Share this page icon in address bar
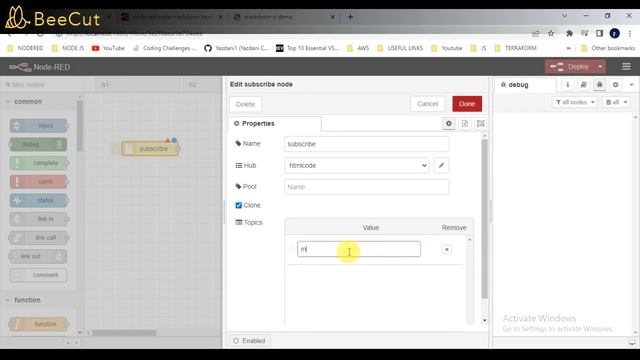 tap(536, 33)
